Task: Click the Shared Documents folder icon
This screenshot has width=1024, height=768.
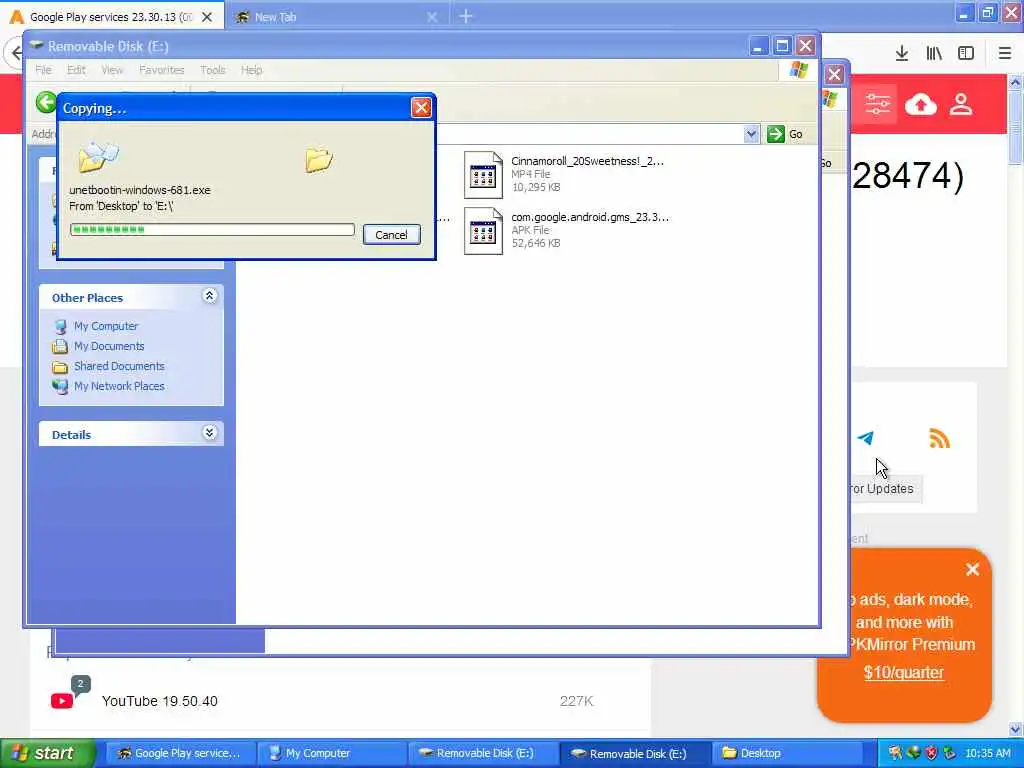Action: (x=60, y=366)
